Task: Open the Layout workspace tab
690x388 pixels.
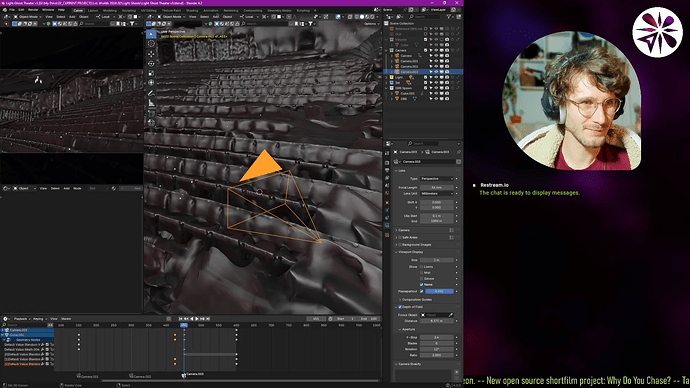Action: [93, 10]
